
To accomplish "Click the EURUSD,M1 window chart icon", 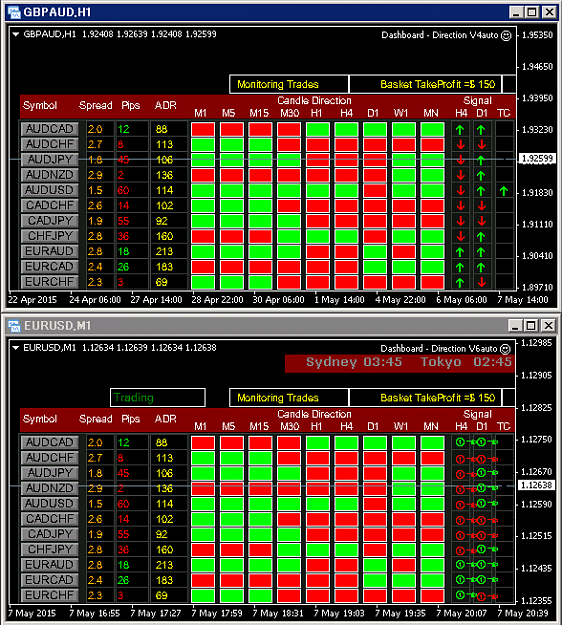I will (14, 326).
